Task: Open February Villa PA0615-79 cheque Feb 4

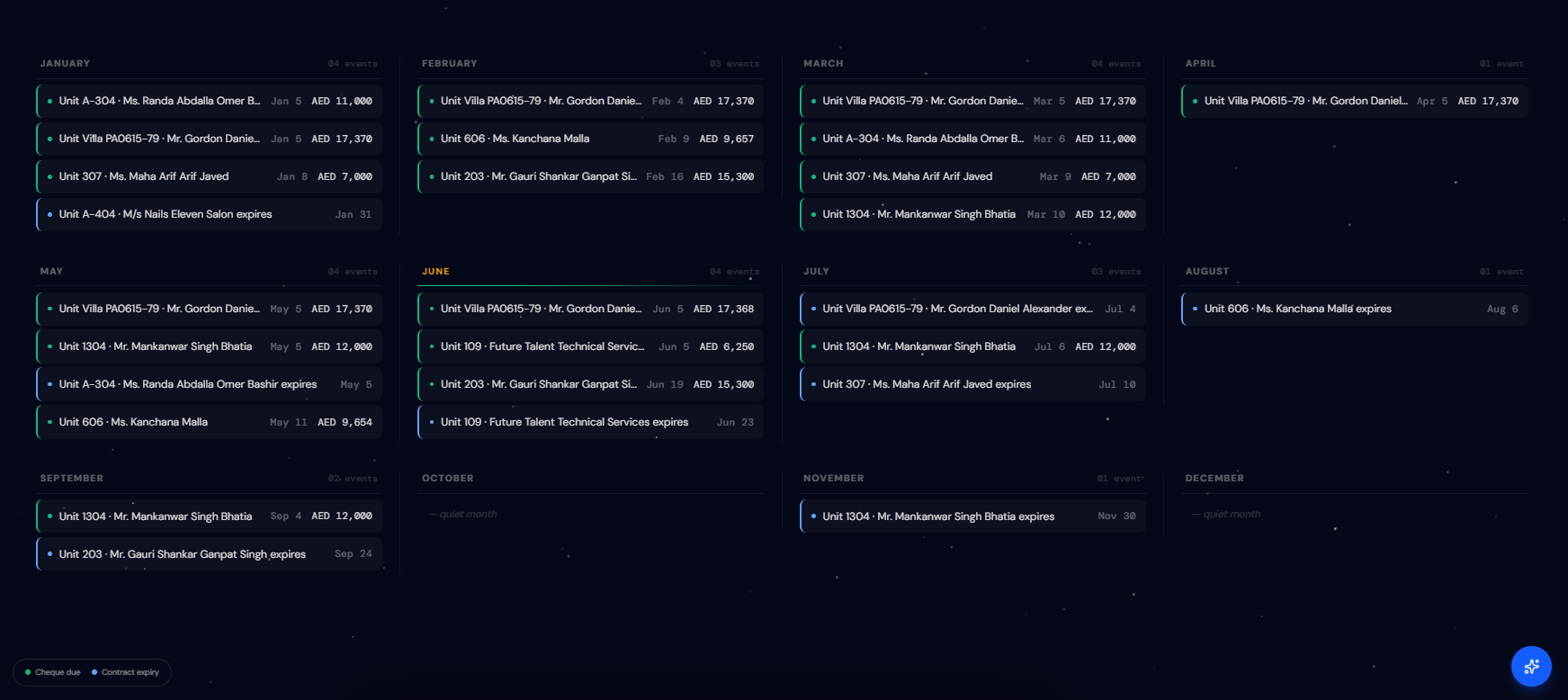Action: point(591,101)
